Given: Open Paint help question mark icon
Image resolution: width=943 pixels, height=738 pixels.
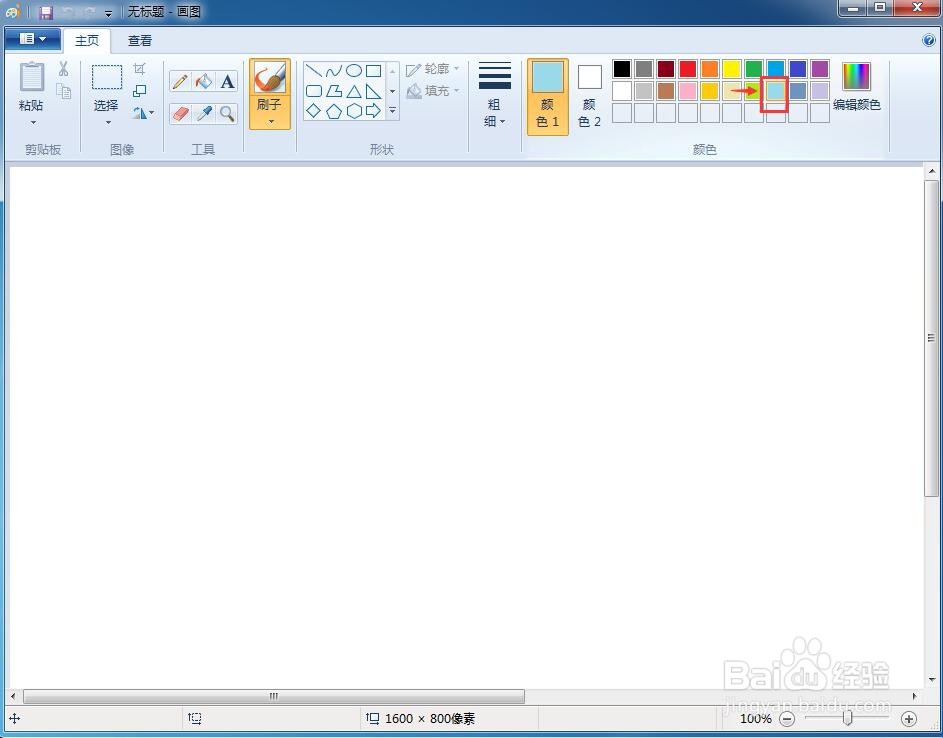Looking at the screenshot, I should pos(929,40).
